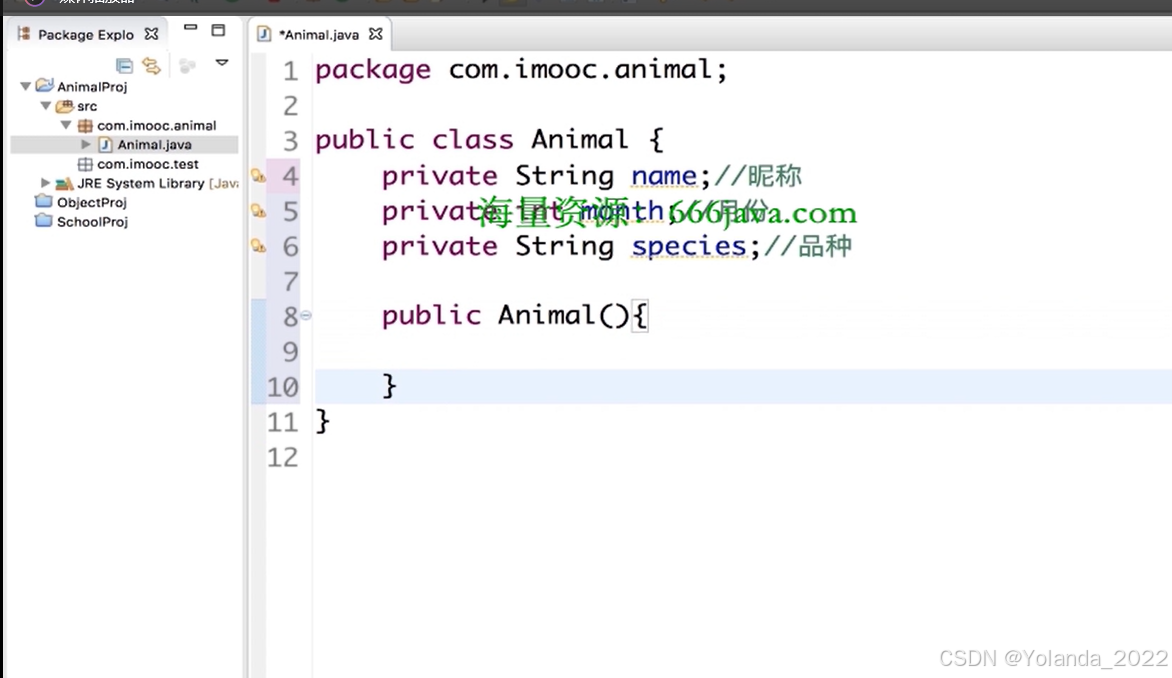Select the ObjectProj project
The image size is (1172, 678).
92,203
